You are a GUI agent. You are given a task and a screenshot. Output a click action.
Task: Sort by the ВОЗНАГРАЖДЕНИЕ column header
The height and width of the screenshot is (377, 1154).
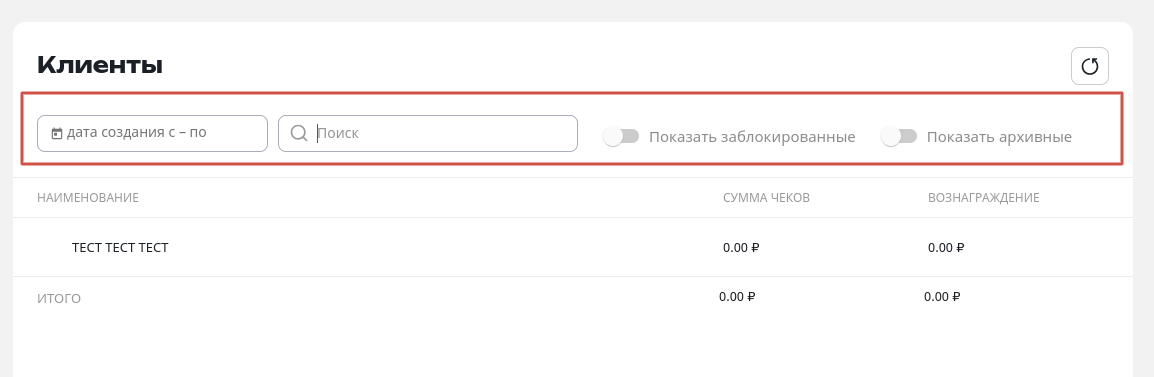(x=983, y=197)
